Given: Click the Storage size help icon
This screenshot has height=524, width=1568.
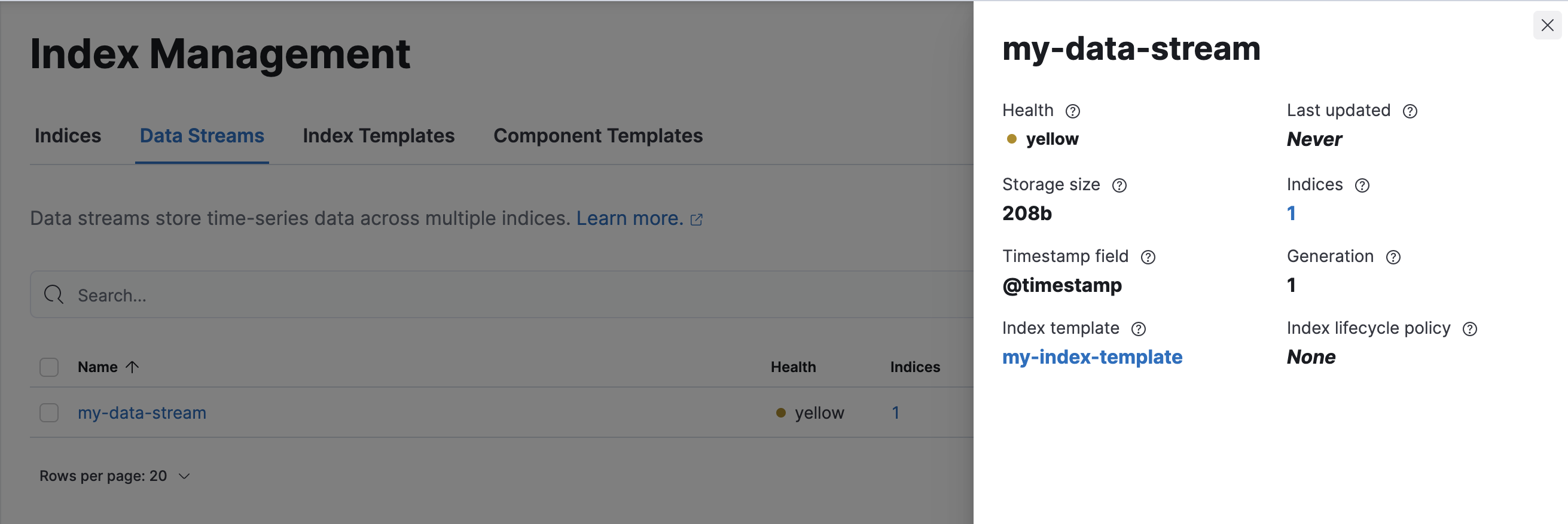Looking at the screenshot, I should tap(1119, 185).
